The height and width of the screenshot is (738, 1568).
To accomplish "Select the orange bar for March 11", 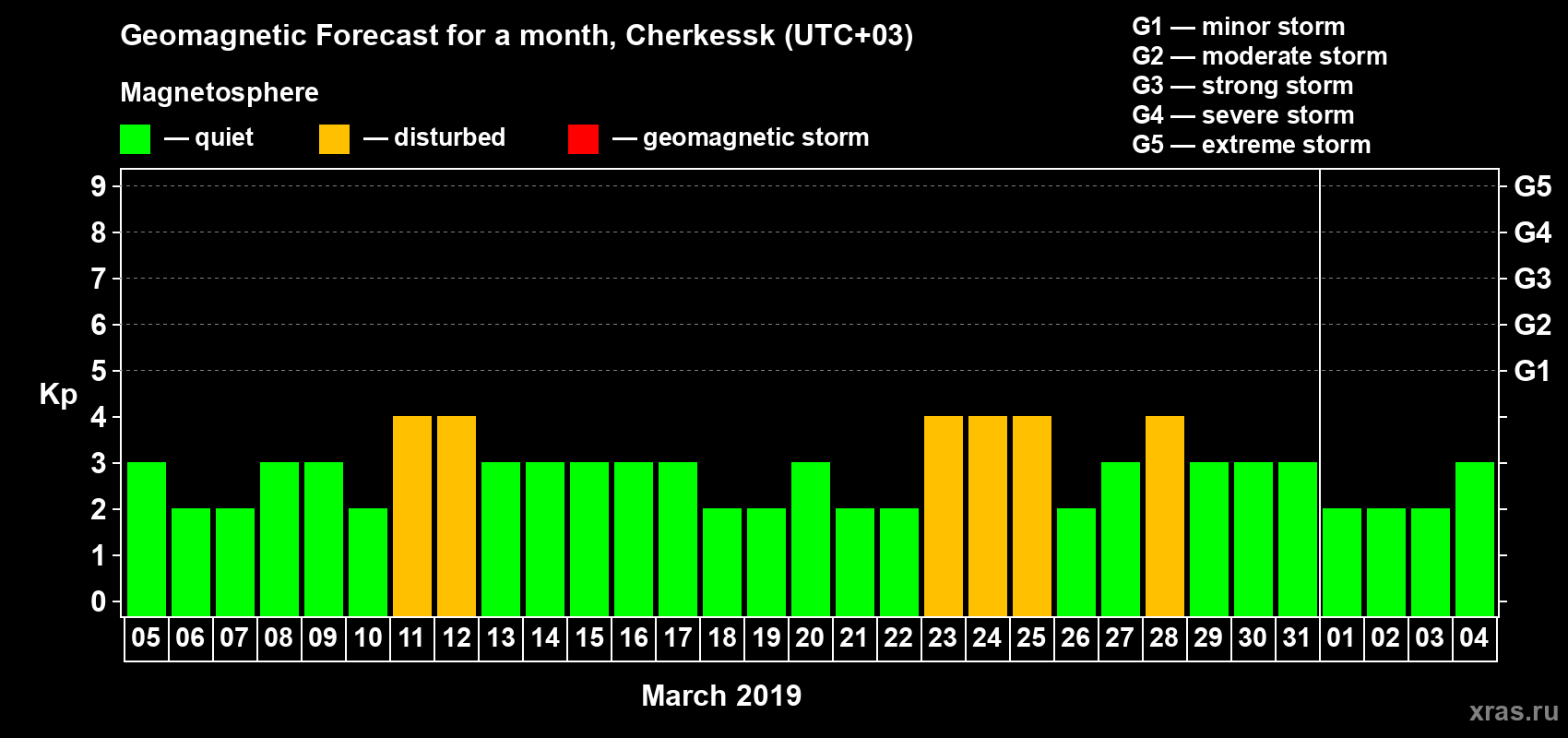I will pyautogui.click(x=412, y=517).
